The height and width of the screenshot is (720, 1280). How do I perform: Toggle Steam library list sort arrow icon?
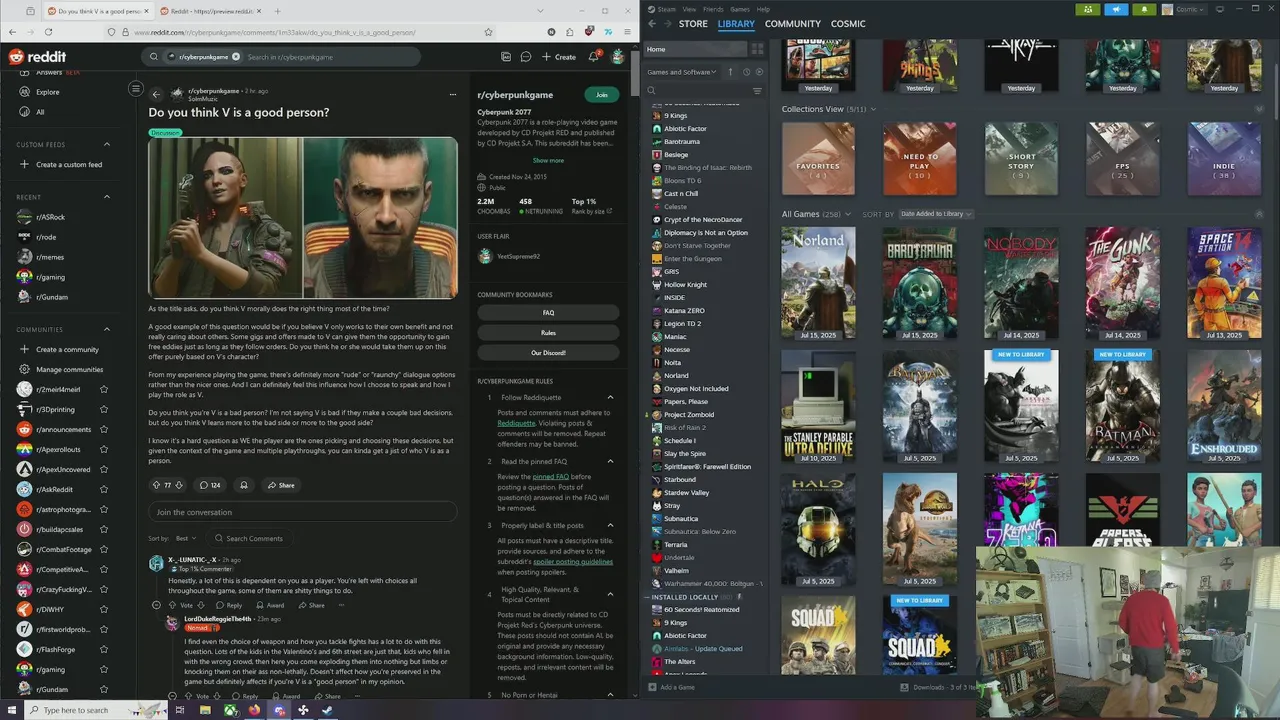coord(730,72)
